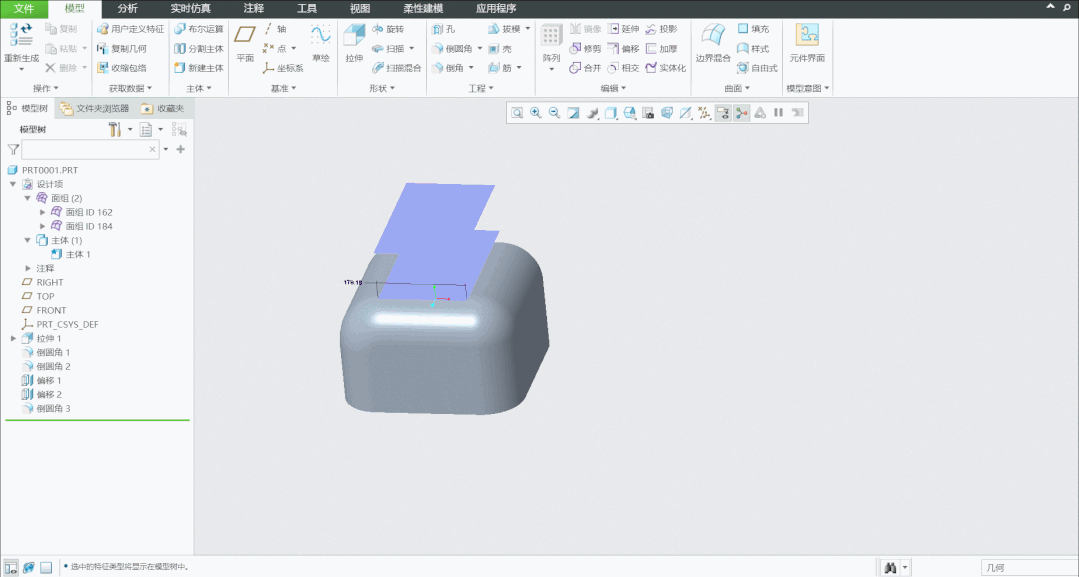Expand the 注释 tree node

(x=28, y=269)
